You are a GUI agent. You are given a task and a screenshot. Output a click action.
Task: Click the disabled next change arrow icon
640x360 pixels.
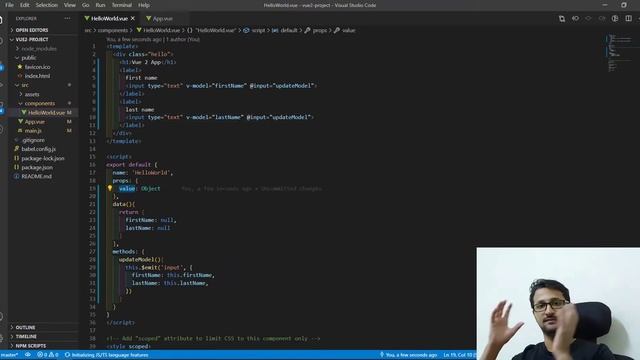tap(602, 19)
